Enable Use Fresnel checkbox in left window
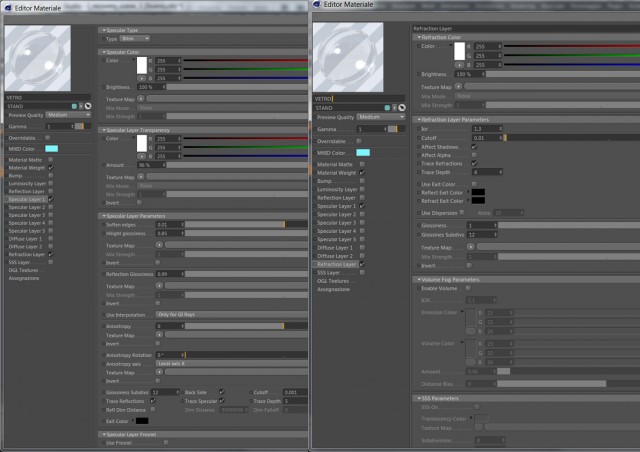 [x=166, y=443]
